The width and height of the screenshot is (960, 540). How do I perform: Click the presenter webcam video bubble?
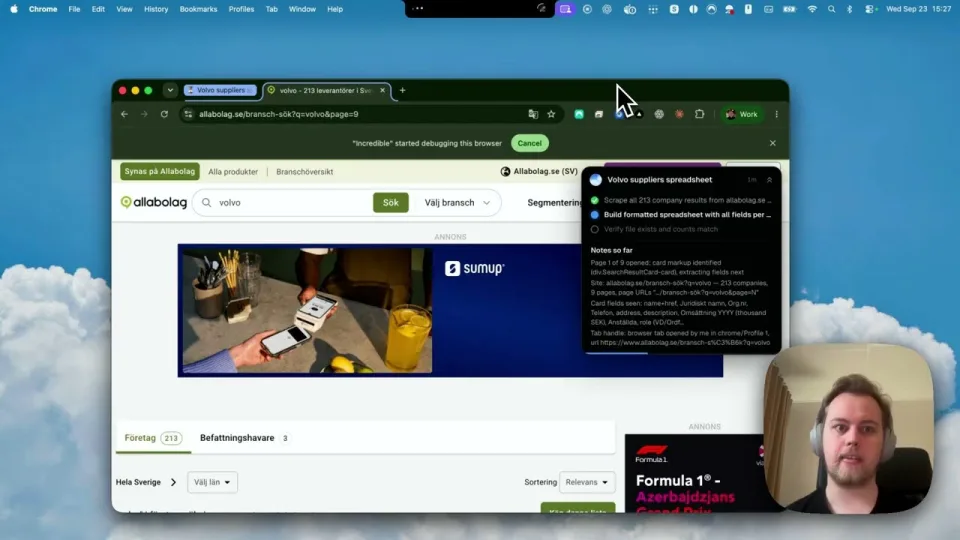click(849, 429)
